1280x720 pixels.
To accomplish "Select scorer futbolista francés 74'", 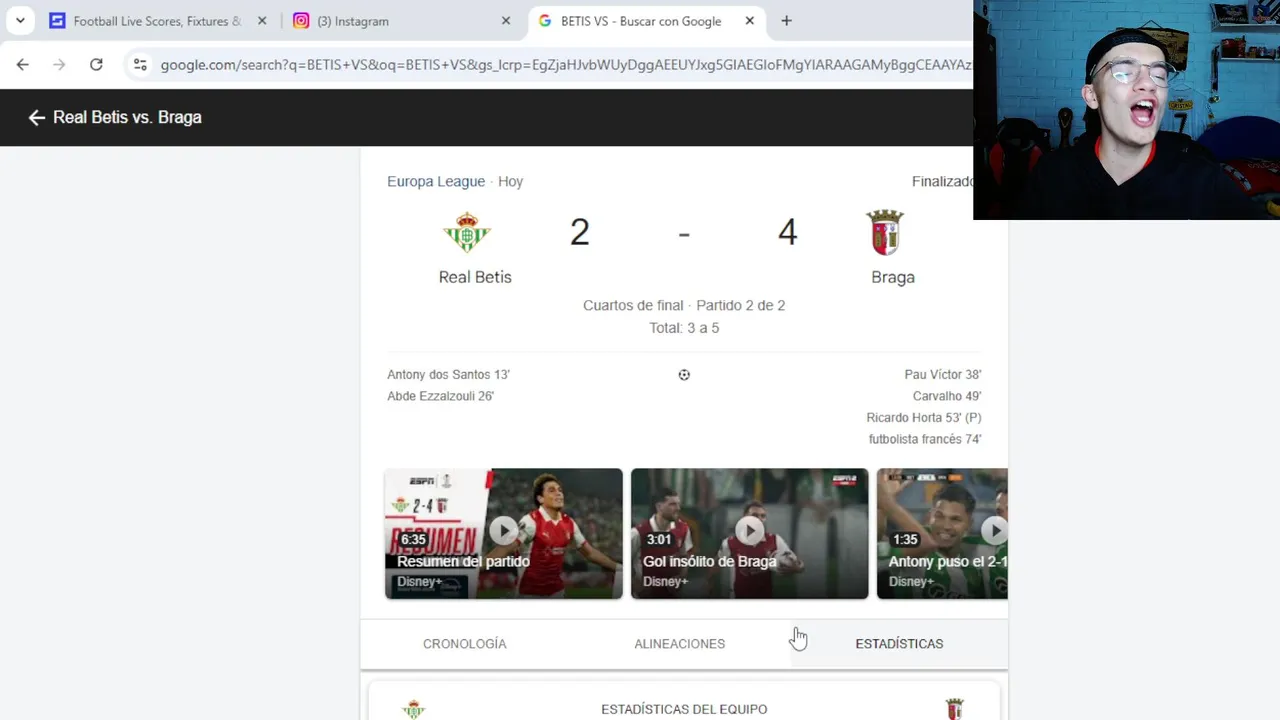I will (x=925, y=439).
